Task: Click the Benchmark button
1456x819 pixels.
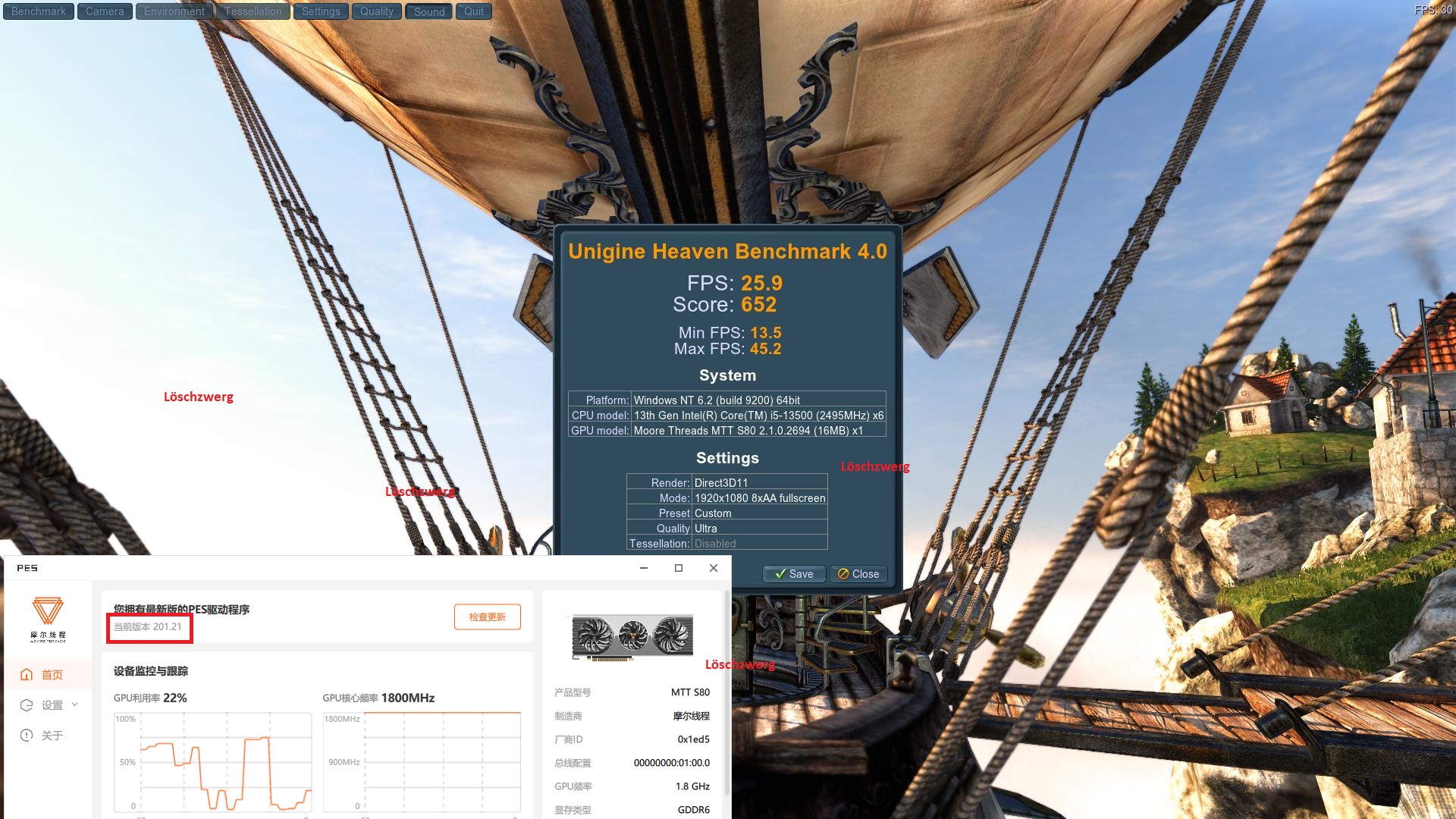Action: click(x=39, y=11)
